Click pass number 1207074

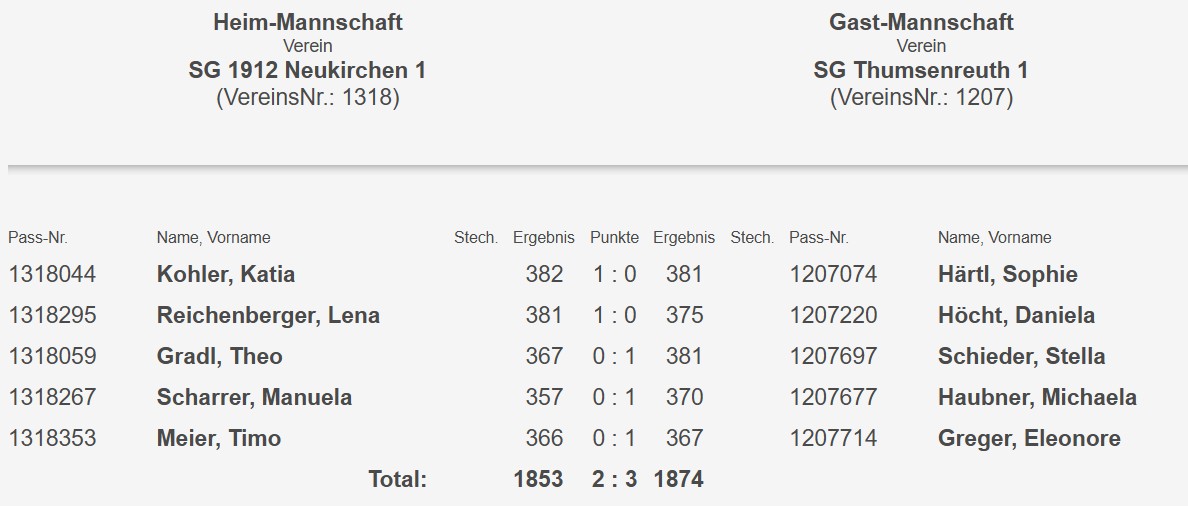coord(833,275)
